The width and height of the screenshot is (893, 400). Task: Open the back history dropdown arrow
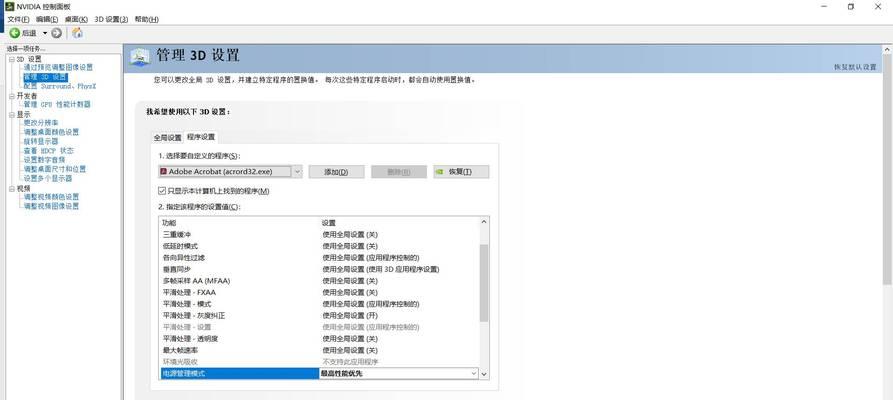tap(45, 33)
